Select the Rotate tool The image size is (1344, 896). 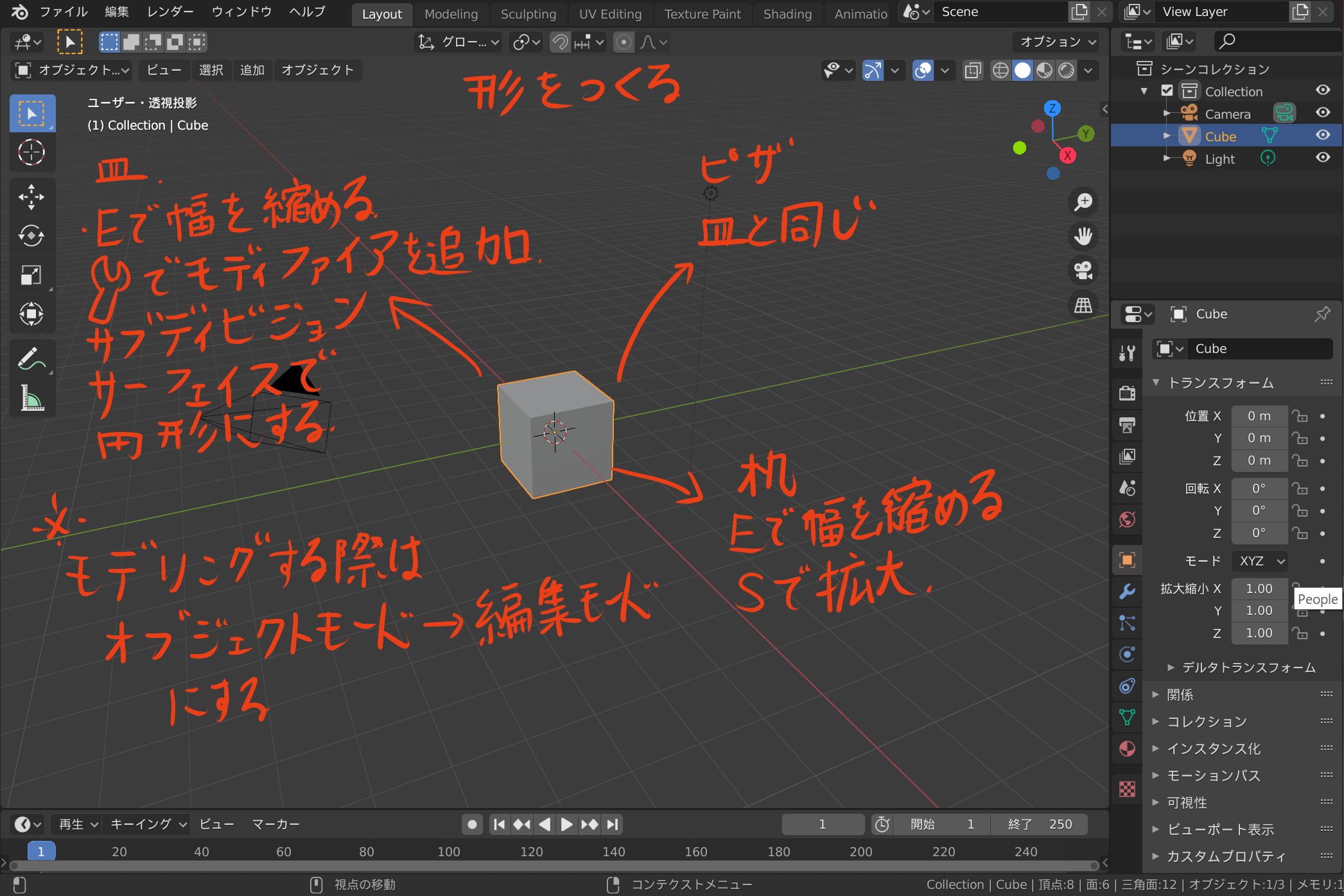(31, 236)
